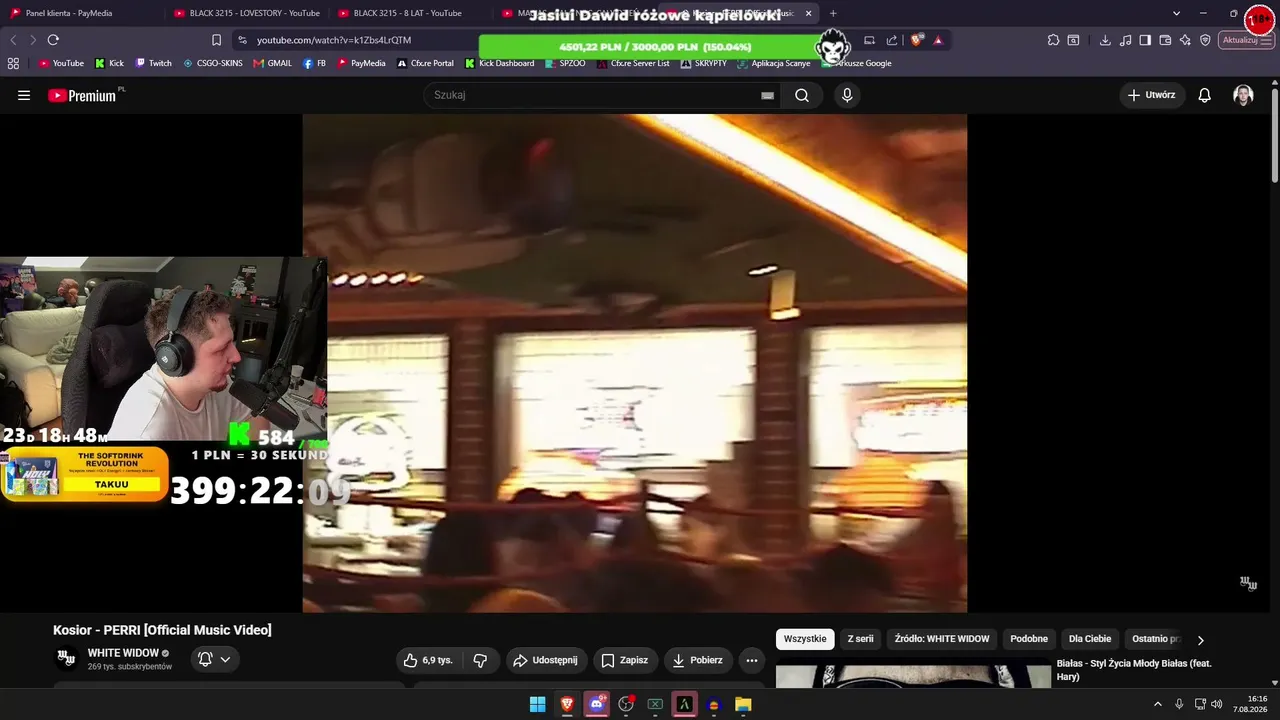Screen dimensions: 1280x720
Task: Open a new browser tab
Action: click(x=833, y=13)
